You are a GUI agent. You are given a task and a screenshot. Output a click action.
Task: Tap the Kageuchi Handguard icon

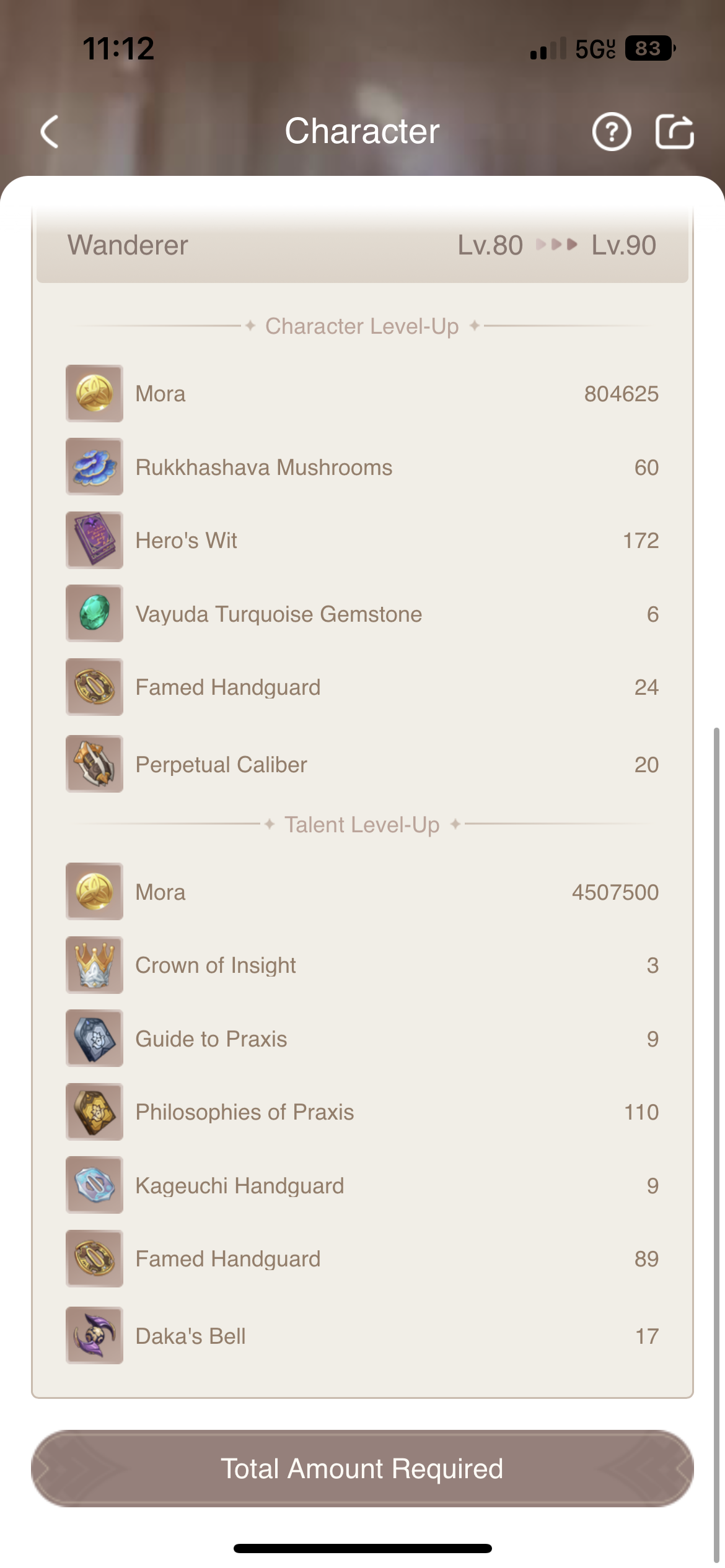tap(94, 1185)
